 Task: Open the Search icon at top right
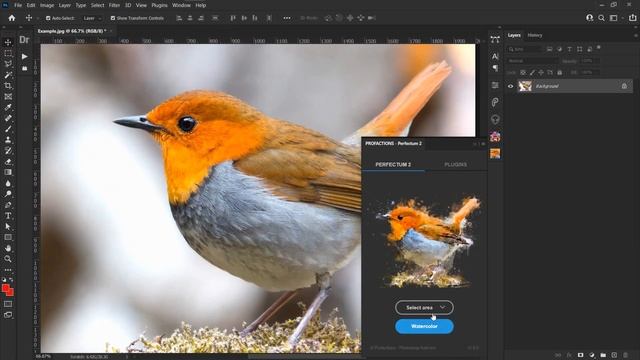[601, 18]
